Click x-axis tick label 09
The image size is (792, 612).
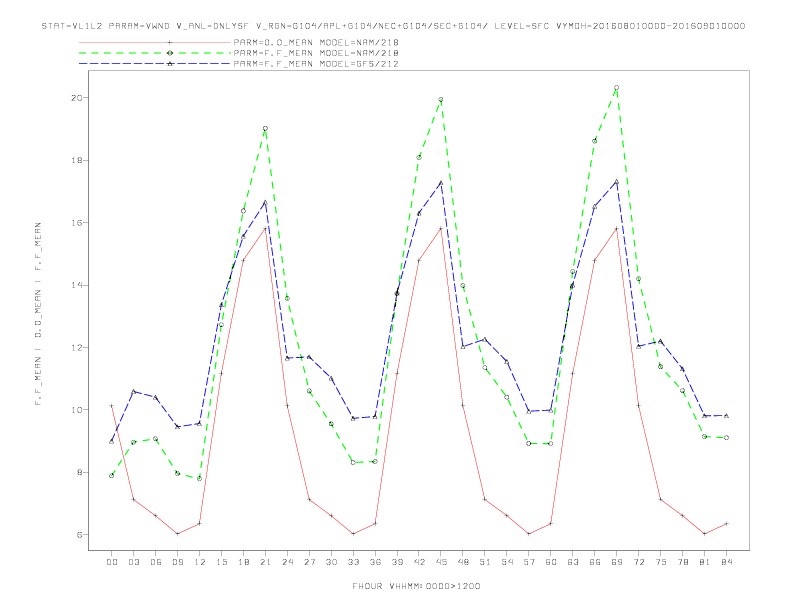pos(177,562)
